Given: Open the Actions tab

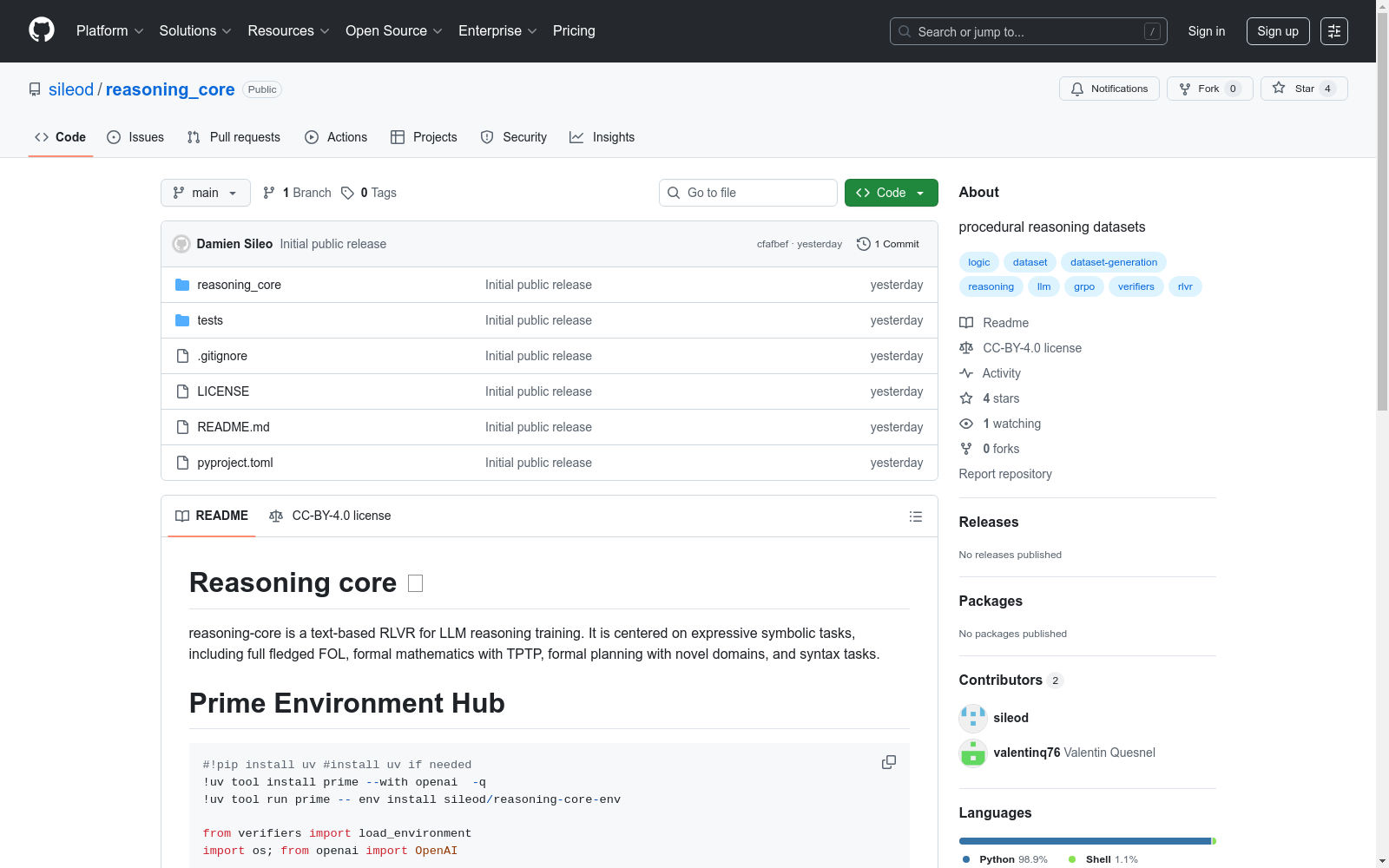Looking at the screenshot, I should (336, 137).
